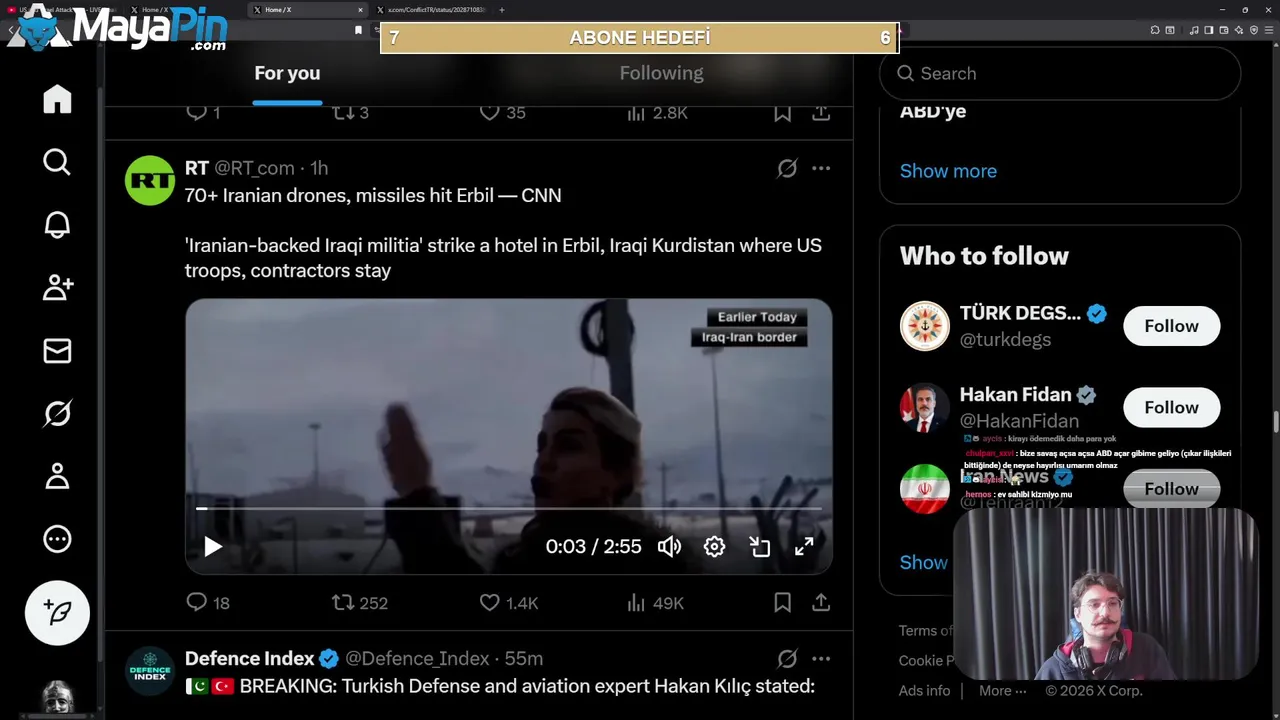Repost the RT post showing 252 reposts

360,603
